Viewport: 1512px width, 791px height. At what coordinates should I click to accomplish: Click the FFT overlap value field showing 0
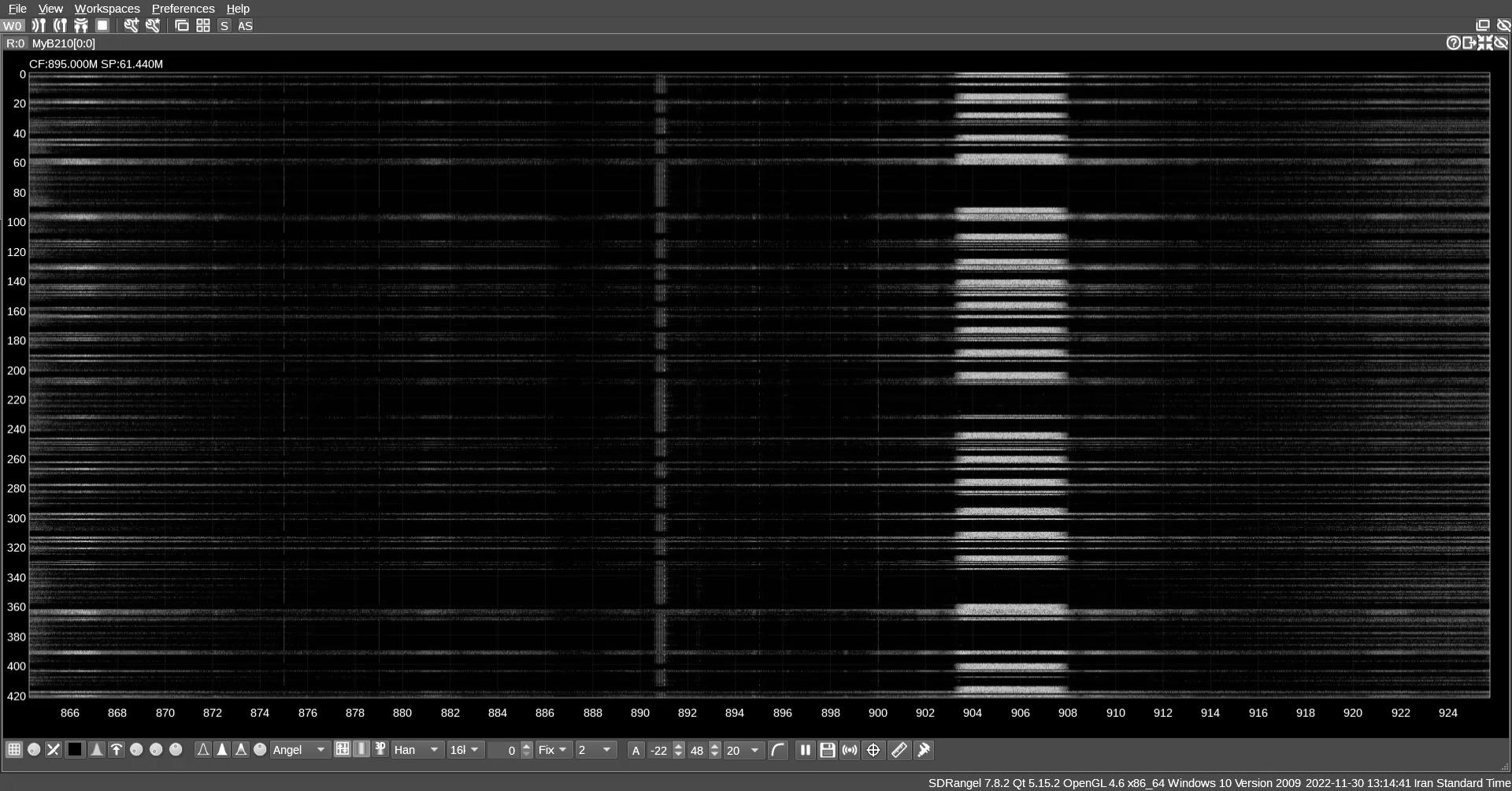(x=503, y=750)
